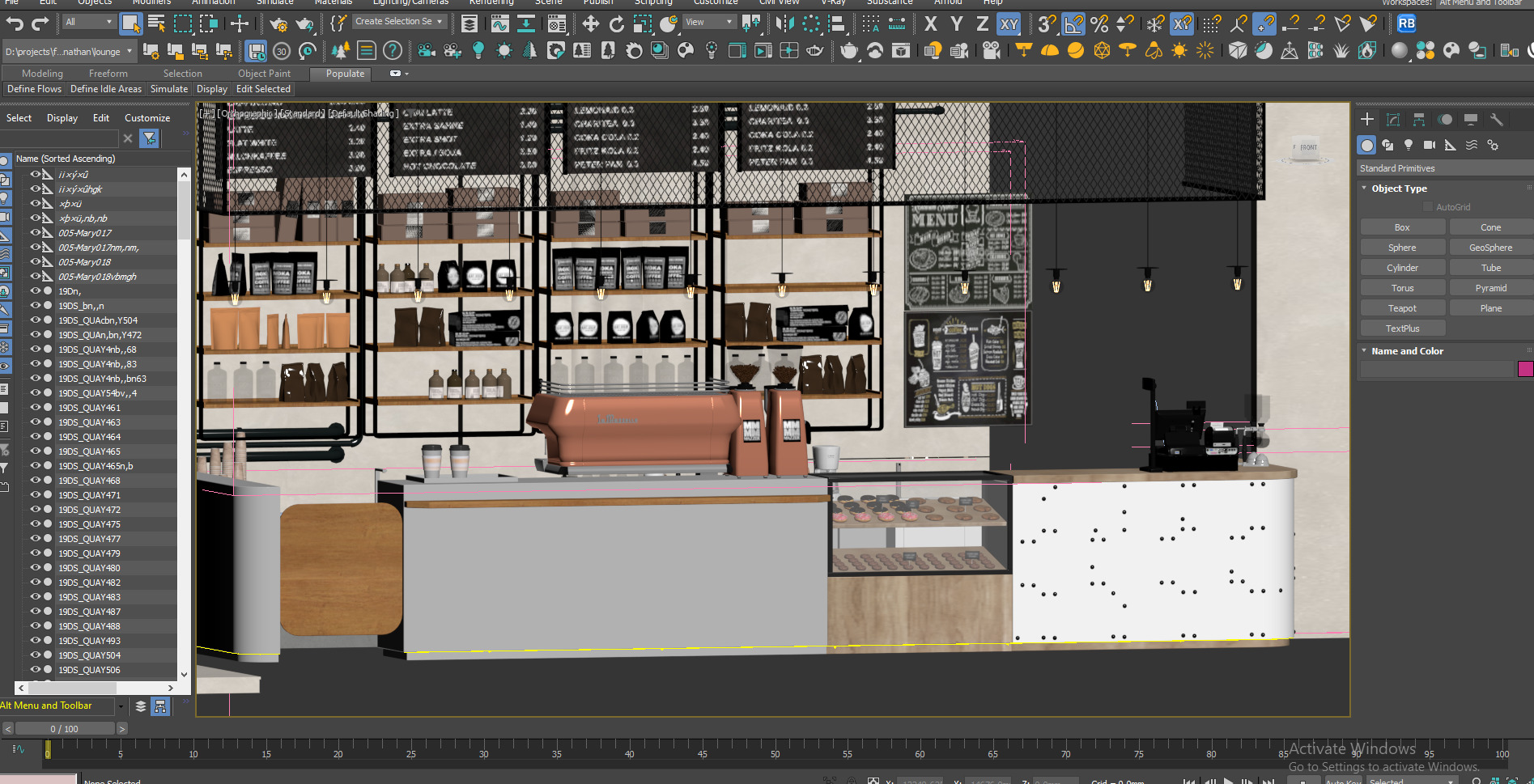Click the TextPlus button

[x=1402, y=328]
